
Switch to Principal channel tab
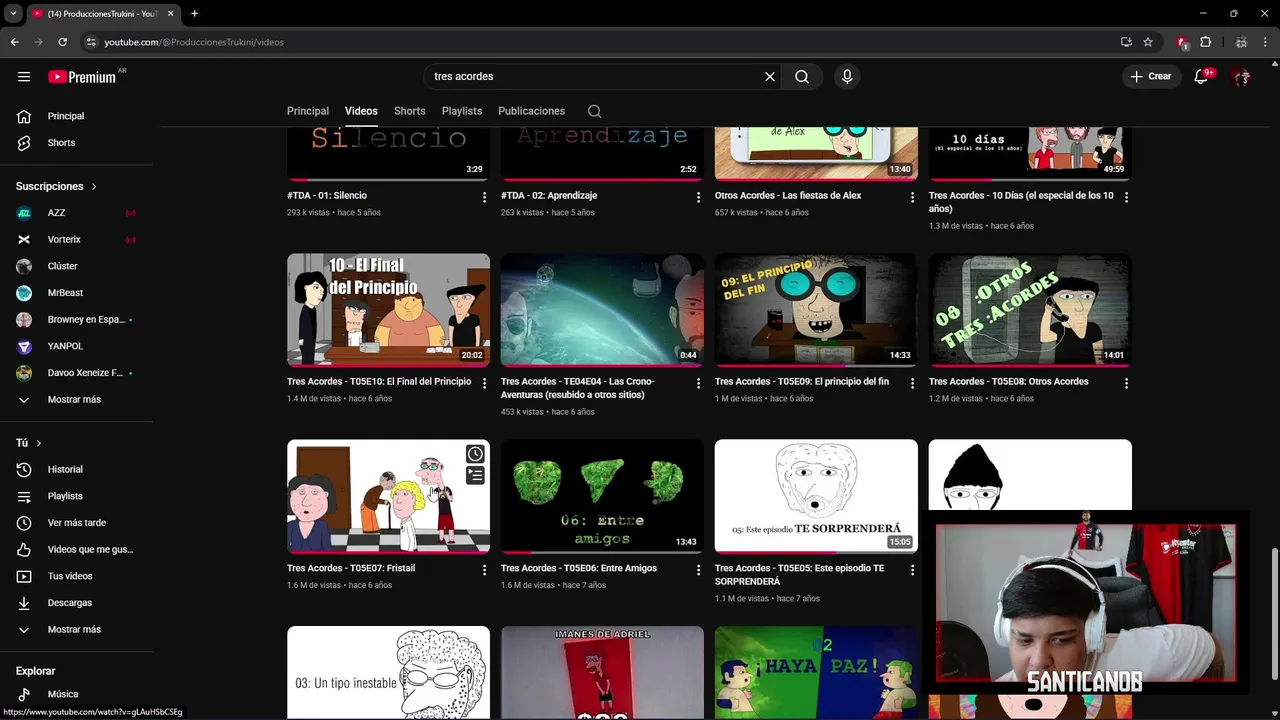coord(308,111)
